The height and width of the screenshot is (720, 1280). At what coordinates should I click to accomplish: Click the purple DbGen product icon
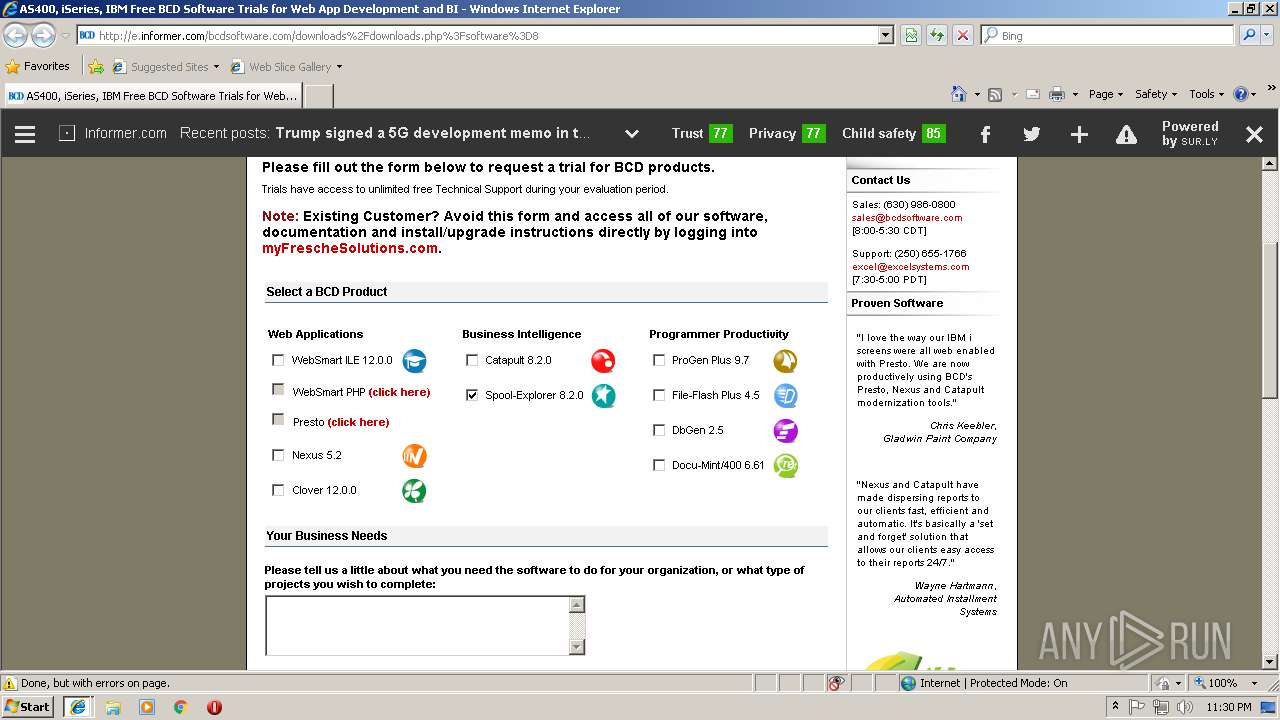(785, 431)
